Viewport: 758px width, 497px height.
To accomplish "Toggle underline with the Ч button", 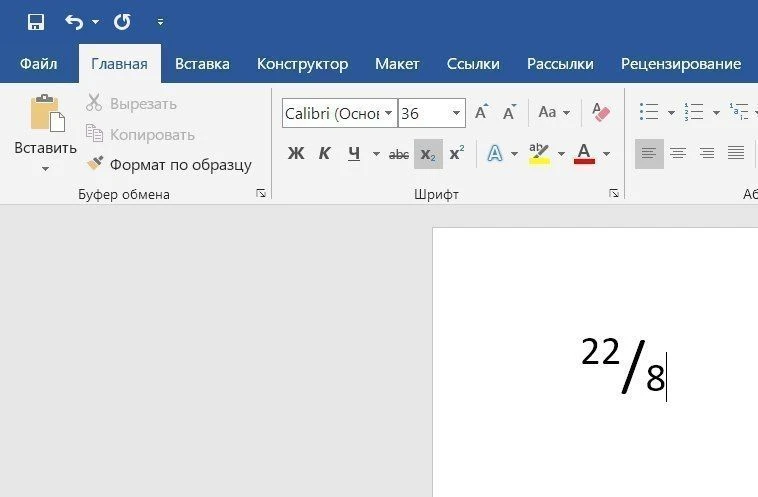I will [354, 154].
